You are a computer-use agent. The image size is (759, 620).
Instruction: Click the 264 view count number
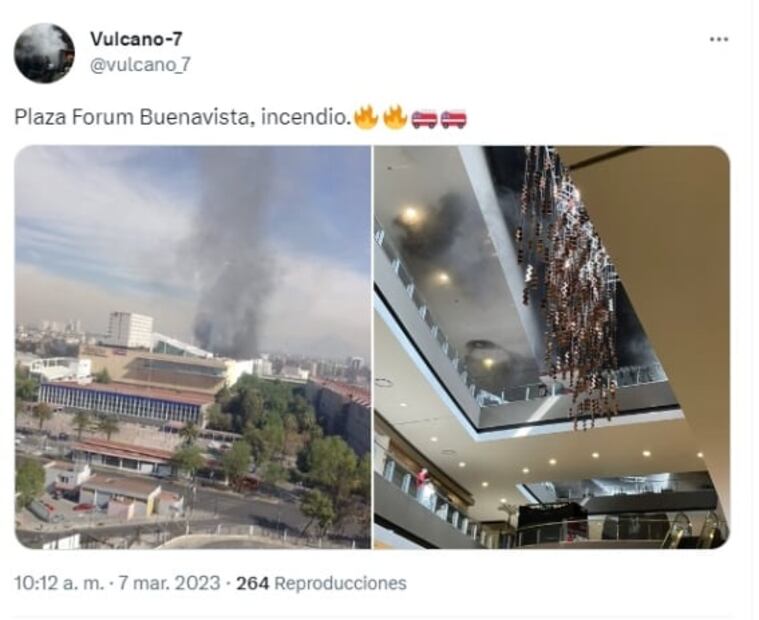(x=252, y=583)
